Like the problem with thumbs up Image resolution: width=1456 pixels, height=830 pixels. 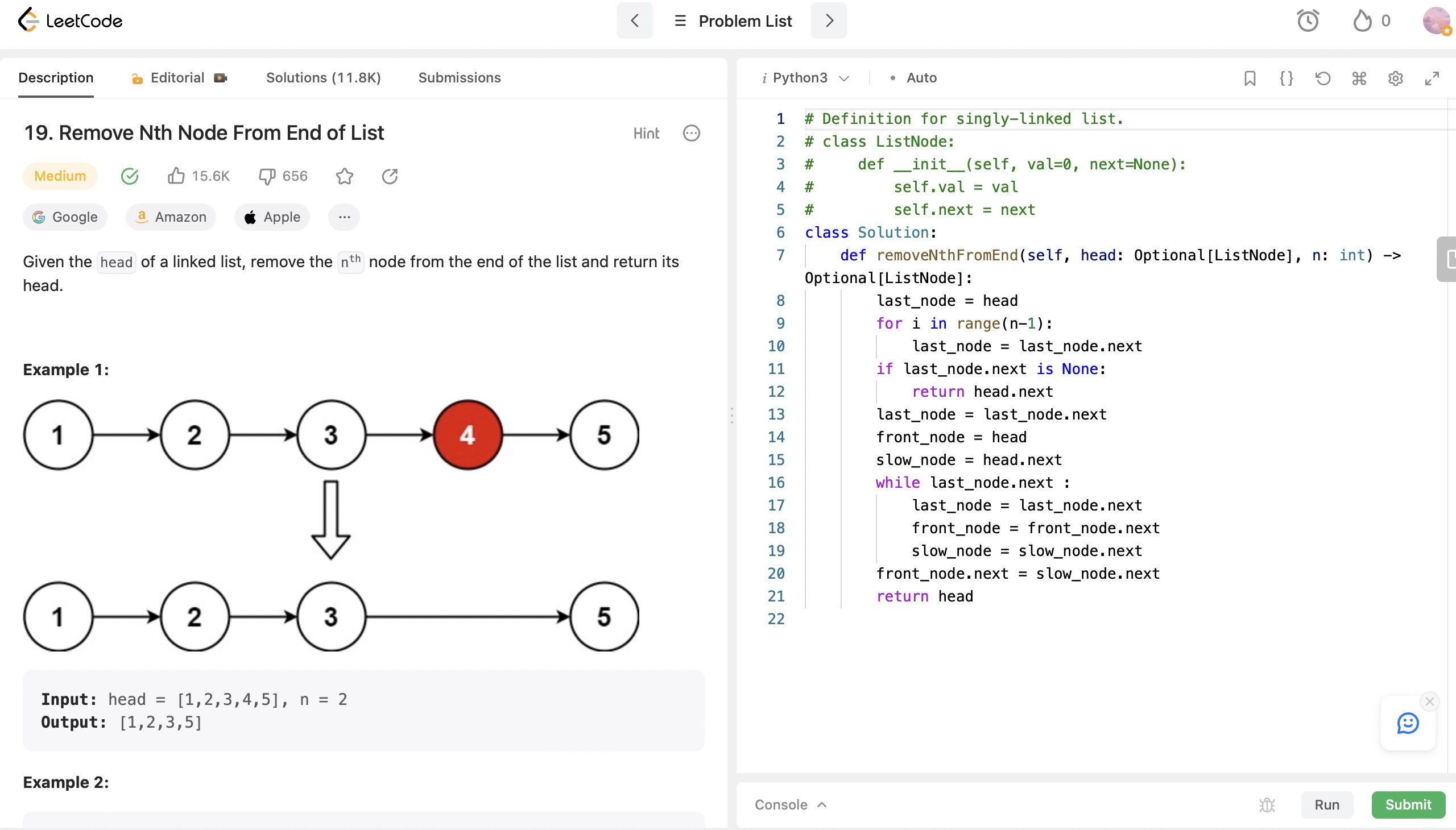pyautogui.click(x=176, y=176)
